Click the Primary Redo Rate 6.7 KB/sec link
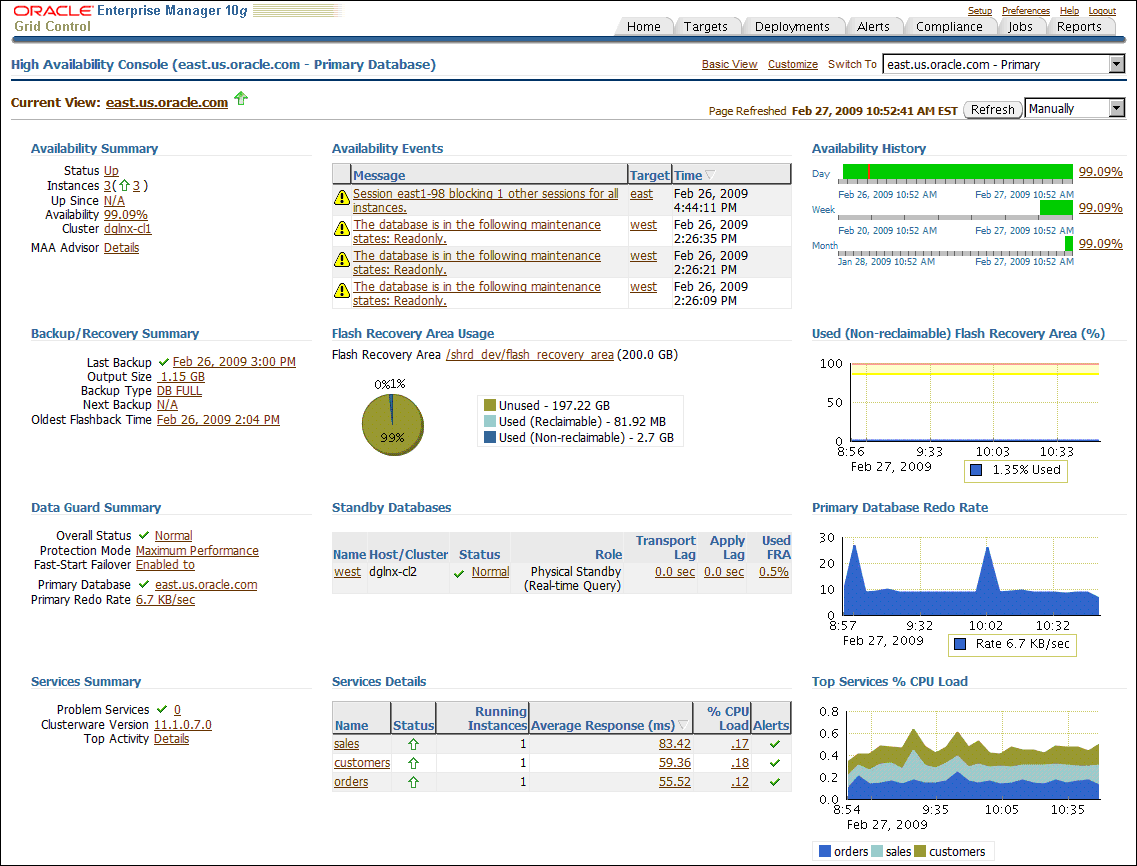This screenshot has height=866, width=1137. tap(165, 600)
